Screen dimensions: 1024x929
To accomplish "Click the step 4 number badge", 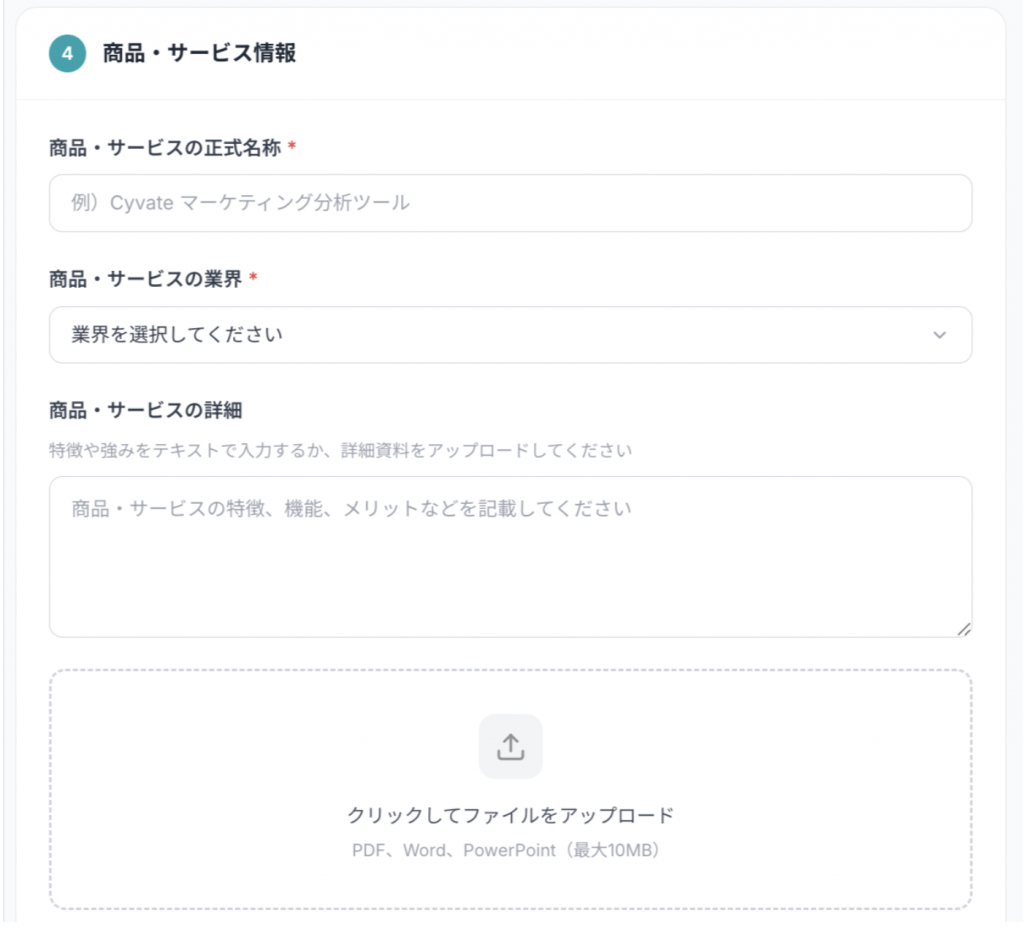I will pos(67,54).
